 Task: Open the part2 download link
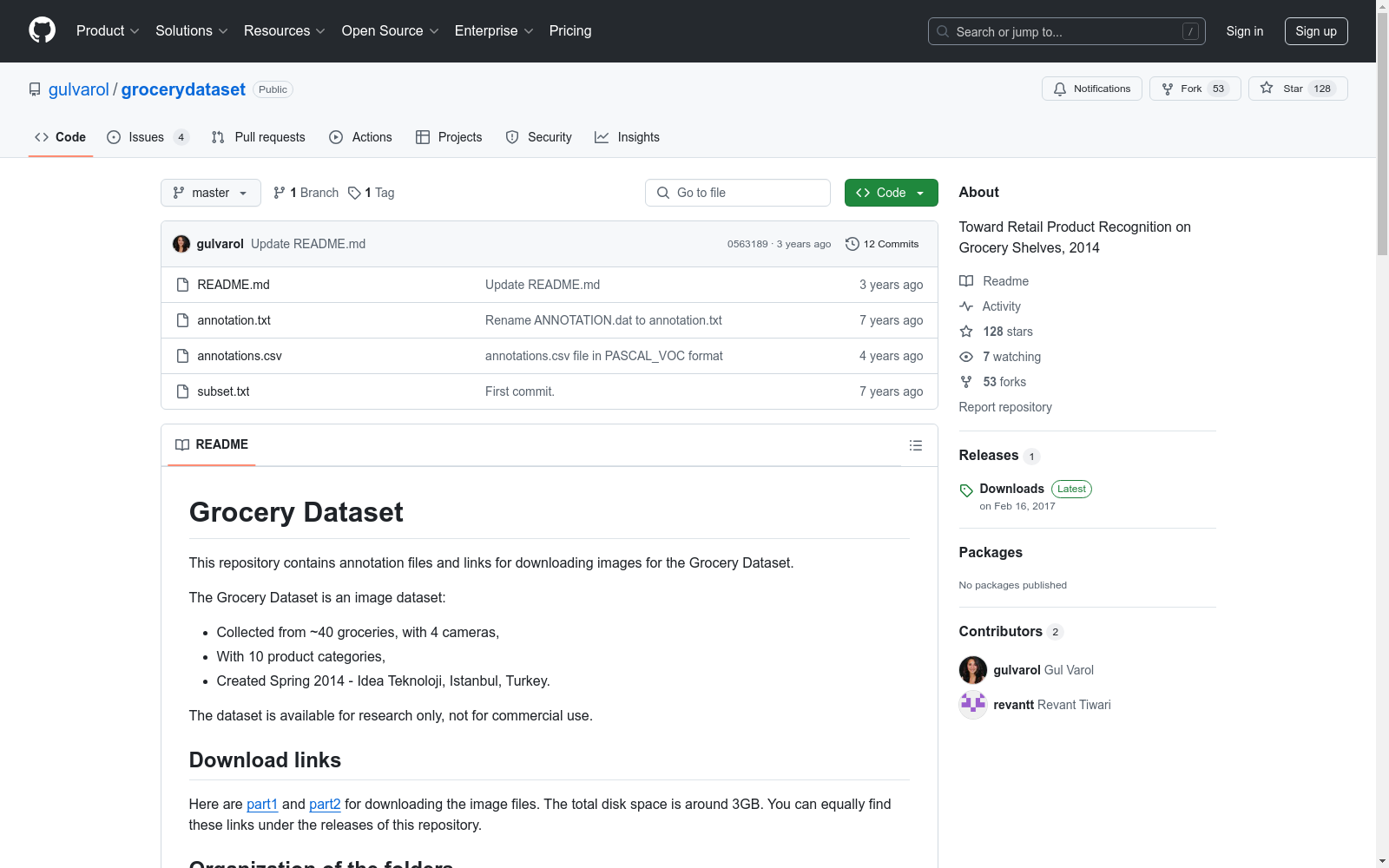(x=325, y=804)
